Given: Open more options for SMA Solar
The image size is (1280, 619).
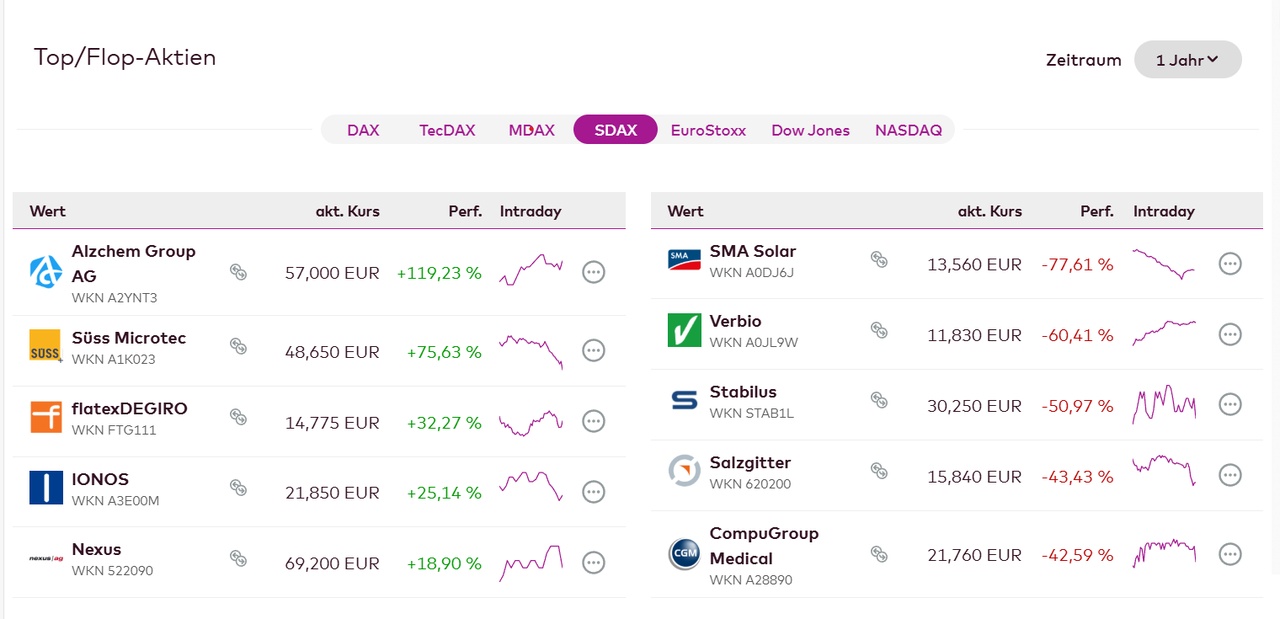Looking at the screenshot, I should pyautogui.click(x=1230, y=264).
